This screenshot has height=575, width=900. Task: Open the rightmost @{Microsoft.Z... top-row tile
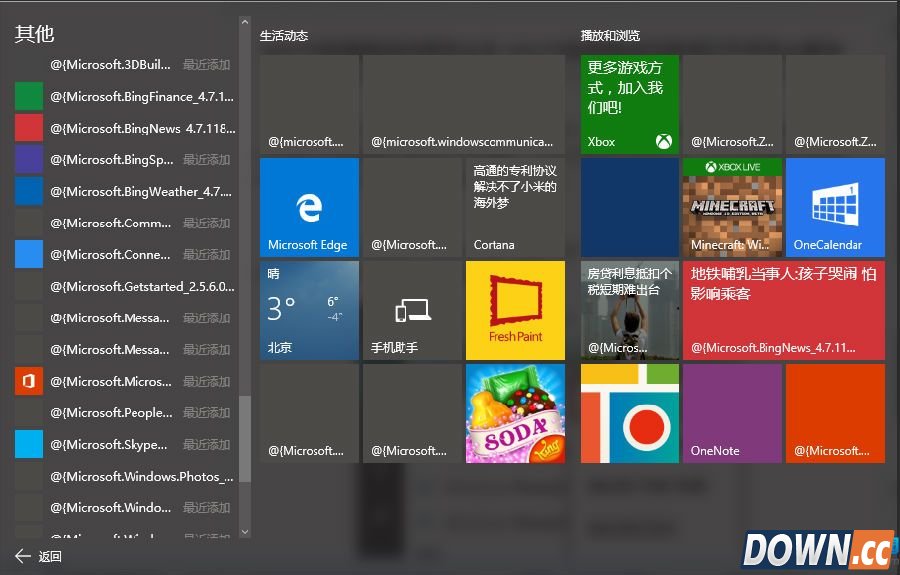(835, 104)
